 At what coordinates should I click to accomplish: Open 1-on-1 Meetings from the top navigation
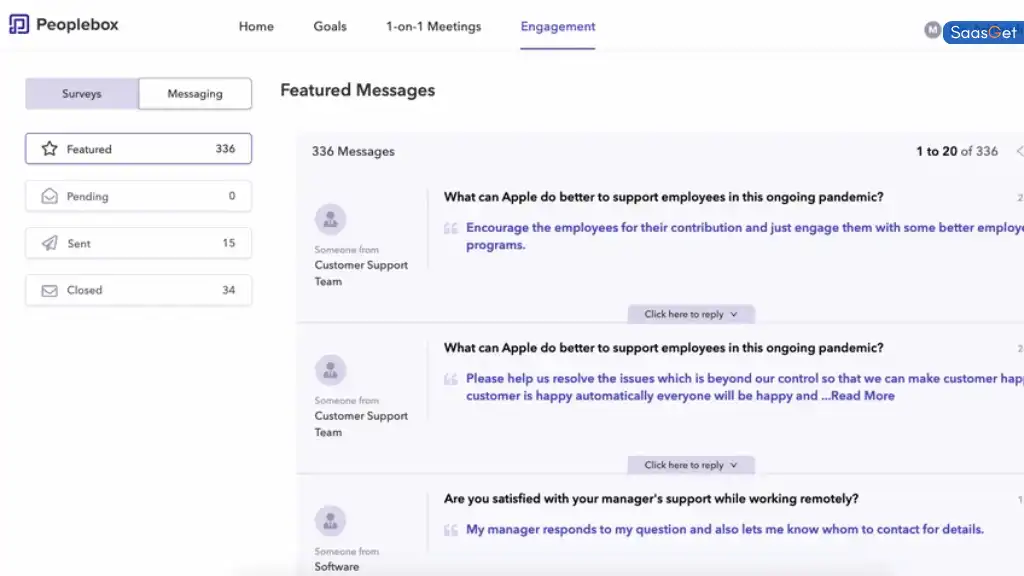coord(434,27)
